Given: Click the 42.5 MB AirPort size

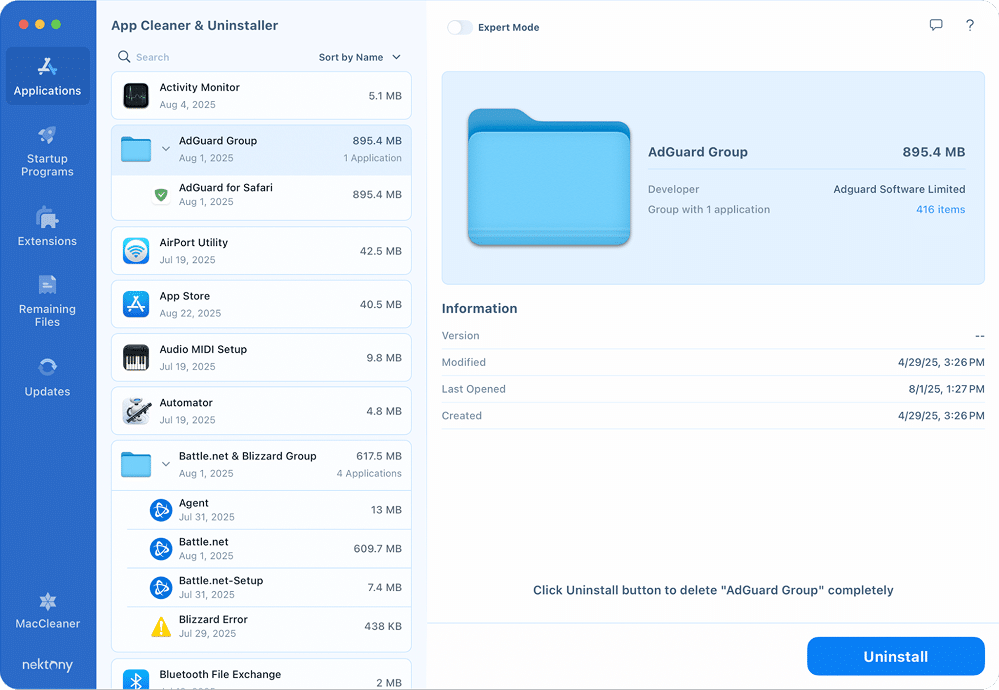Looking at the screenshot, I should click(380, 251).
